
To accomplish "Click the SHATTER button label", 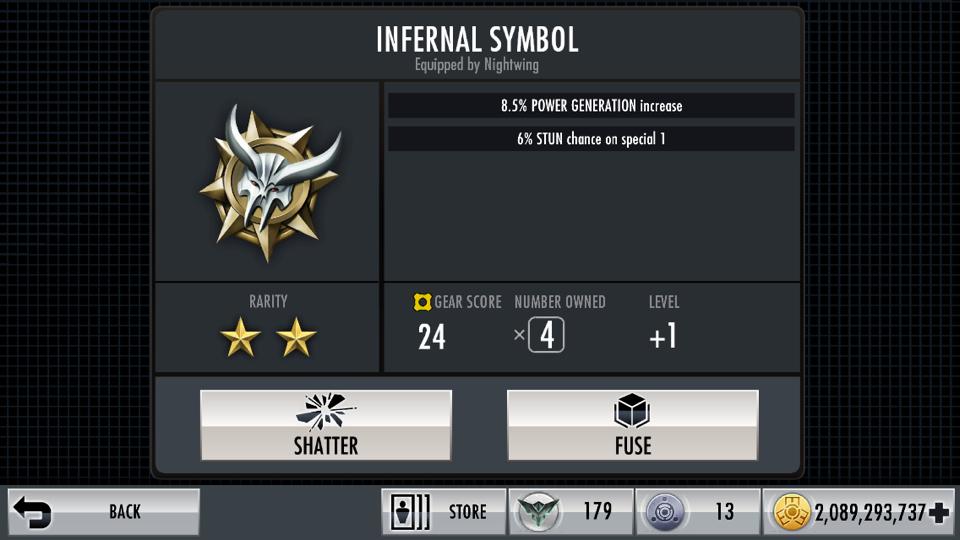I will pyautogui.click(x=326, y=446).
